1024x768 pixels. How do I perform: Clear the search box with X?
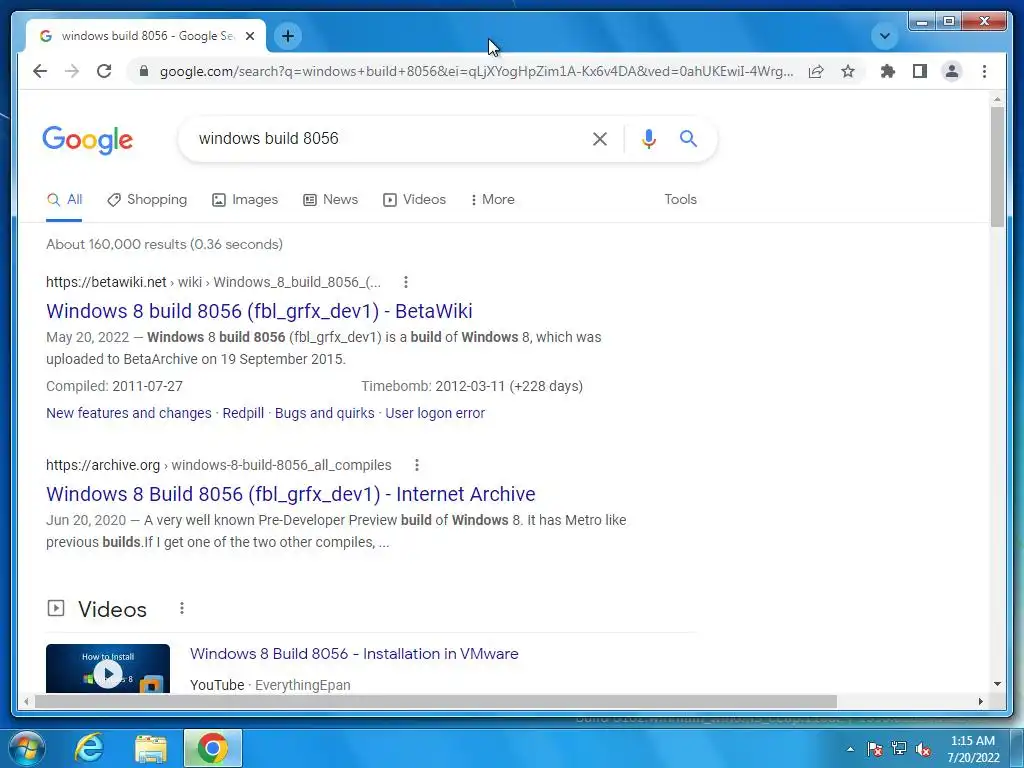600,138
